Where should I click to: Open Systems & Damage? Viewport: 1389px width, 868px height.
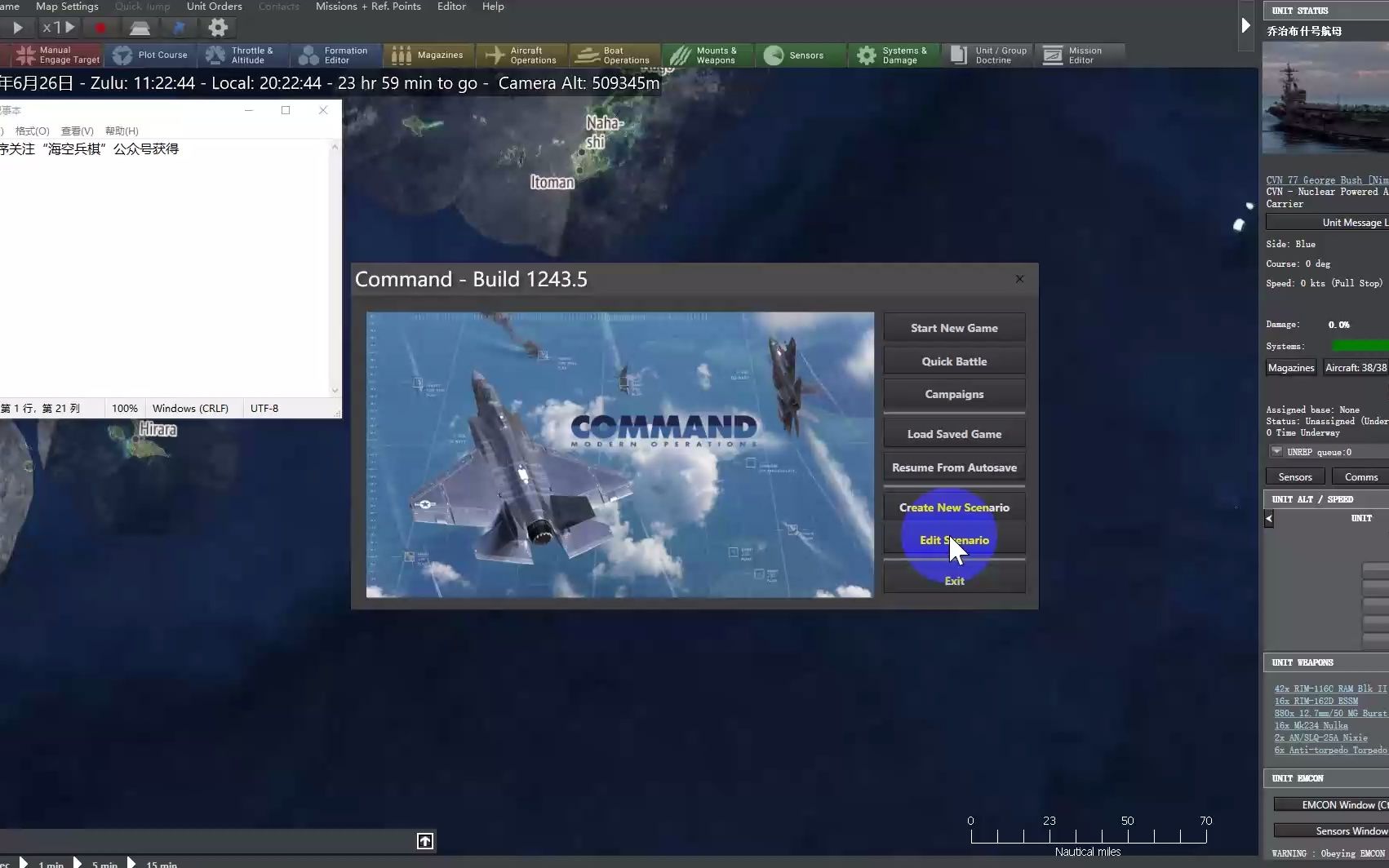click(894, 55)
